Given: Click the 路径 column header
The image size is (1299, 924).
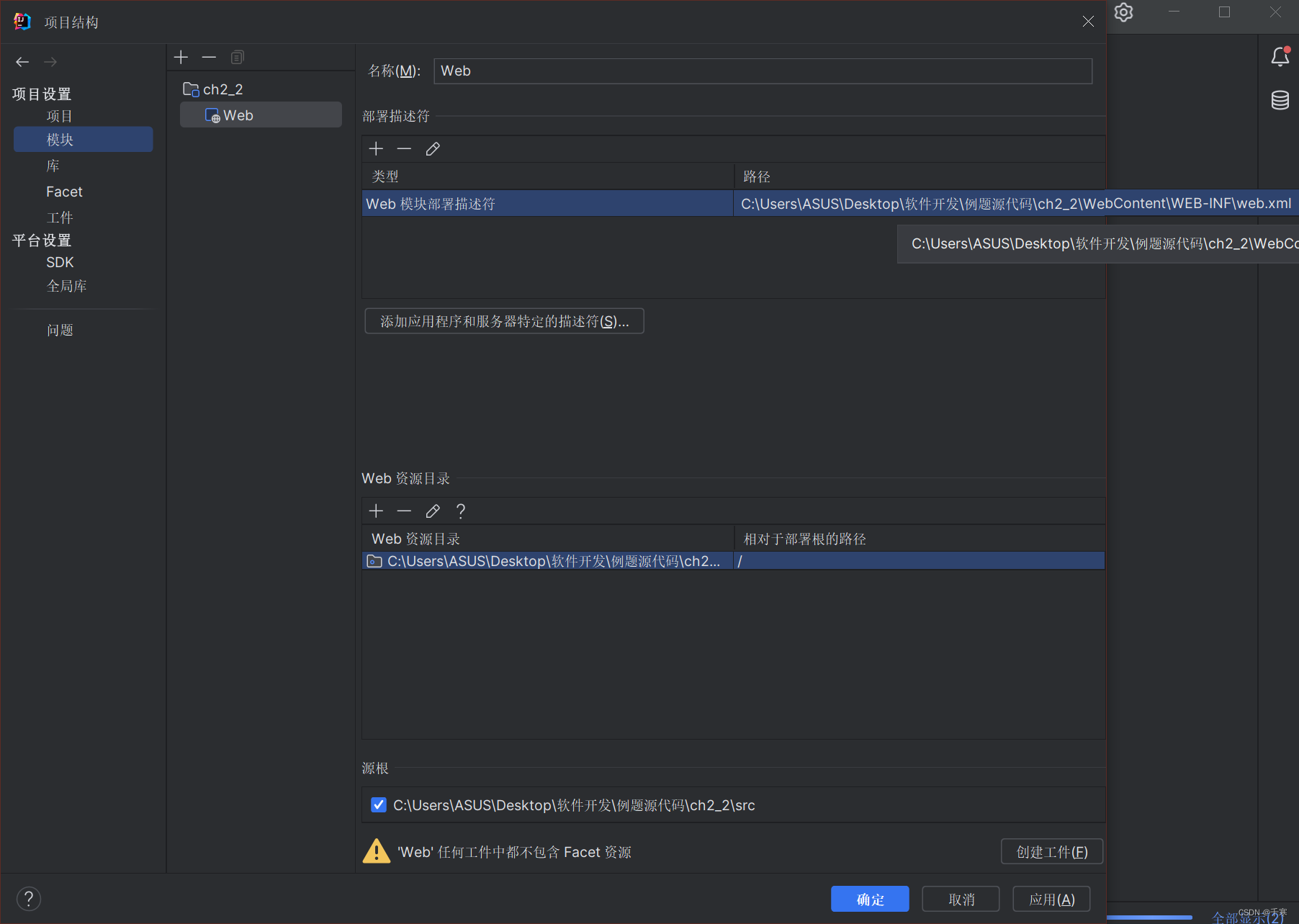Looking at the screenshot, I should (920, 176).
